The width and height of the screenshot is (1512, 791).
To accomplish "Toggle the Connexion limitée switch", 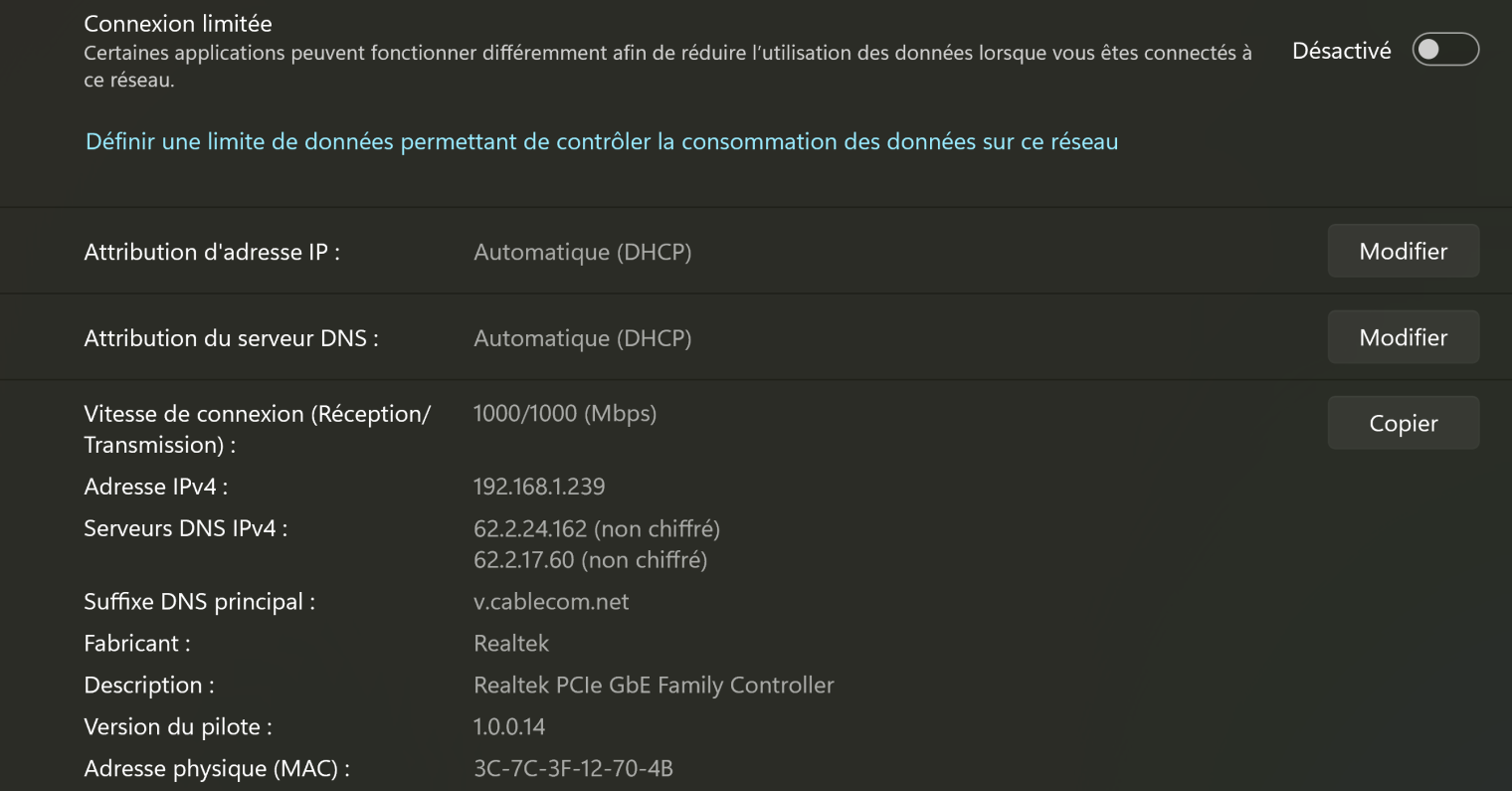I will (x=1445, y=50).
